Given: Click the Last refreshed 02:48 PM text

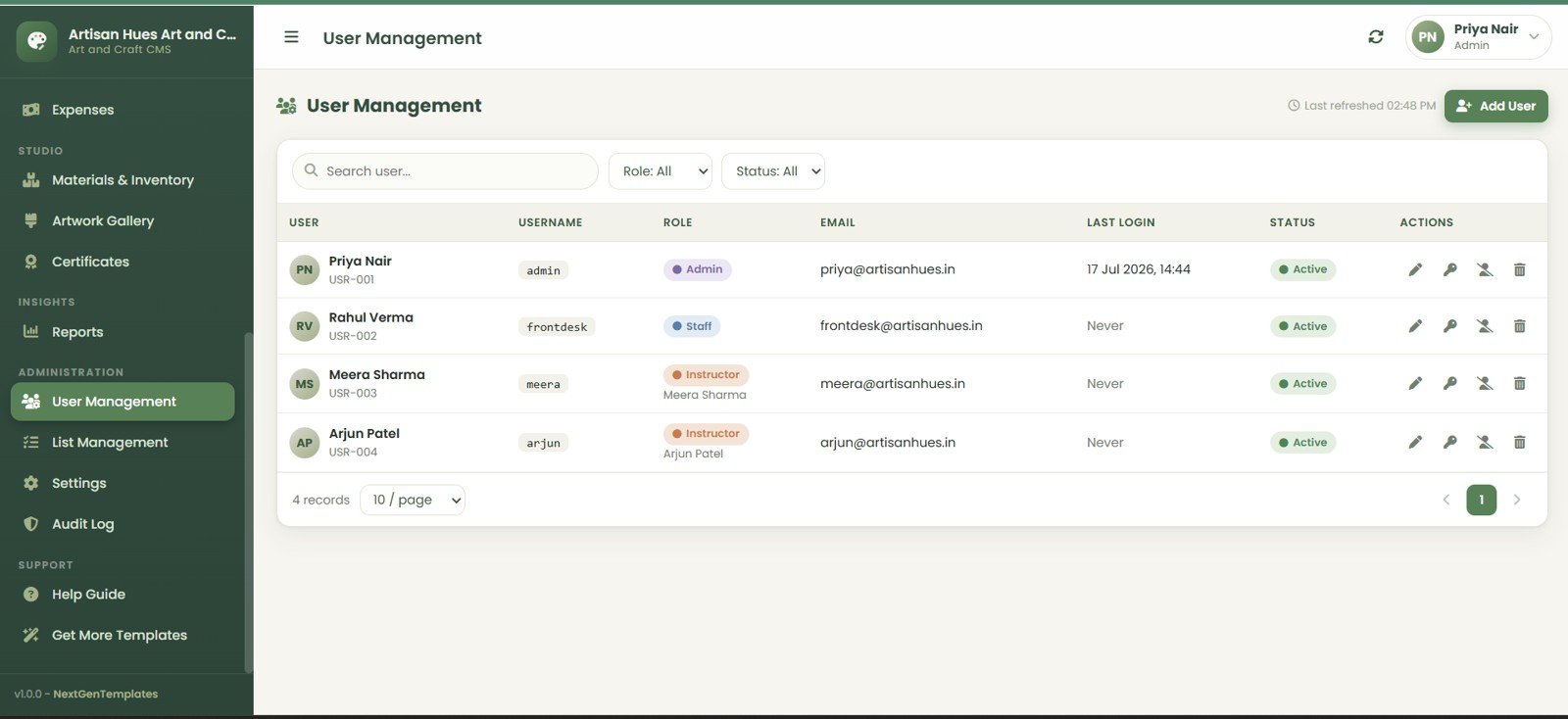Looking at the screenshot, I should pyautogui.click(x=1362, y=106).
